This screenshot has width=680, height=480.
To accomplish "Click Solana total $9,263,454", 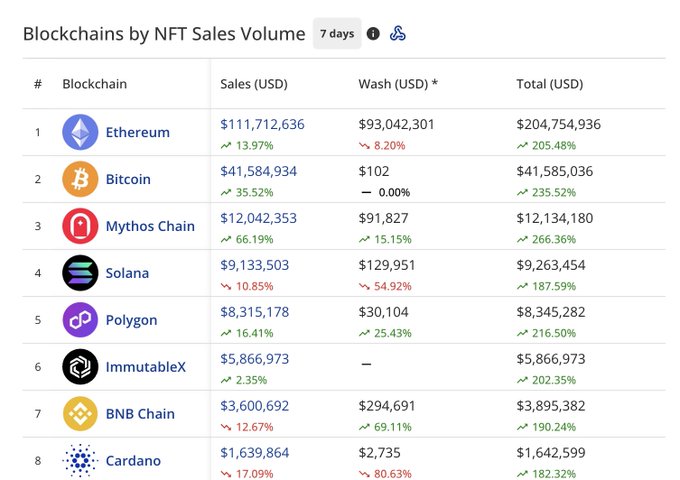I will [551, 265].
